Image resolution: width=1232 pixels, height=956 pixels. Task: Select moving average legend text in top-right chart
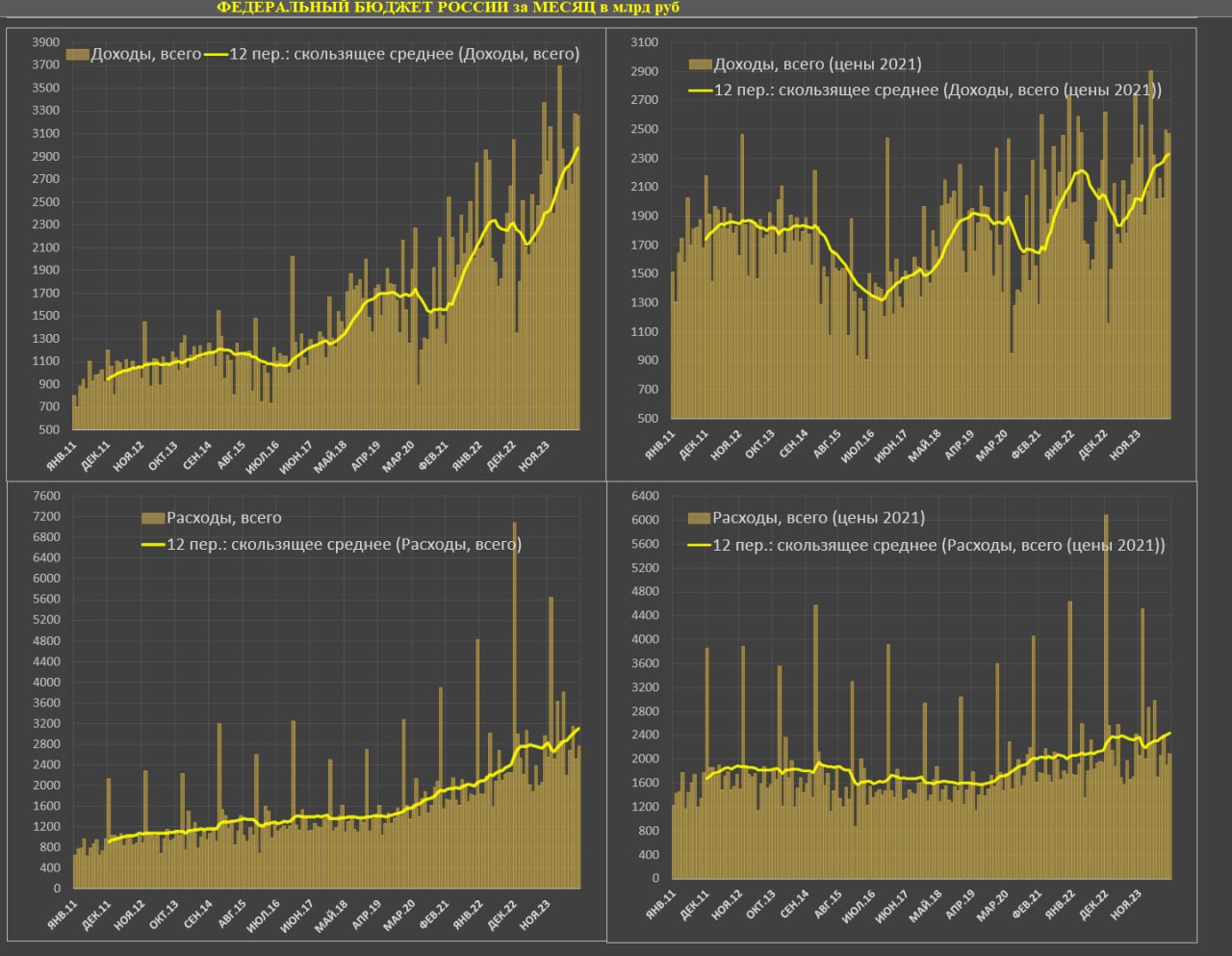[937, 90]
